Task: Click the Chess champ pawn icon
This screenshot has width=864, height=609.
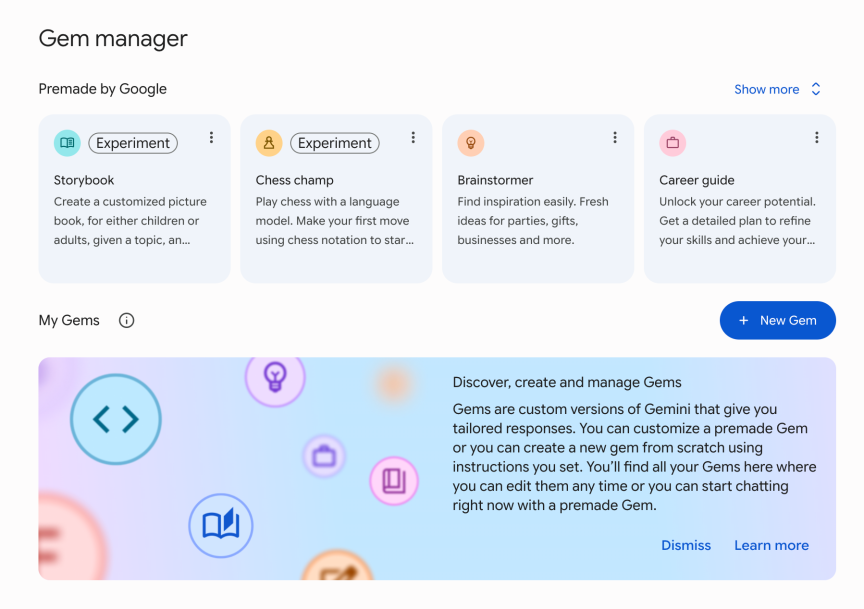Action: tap(269, 143)
